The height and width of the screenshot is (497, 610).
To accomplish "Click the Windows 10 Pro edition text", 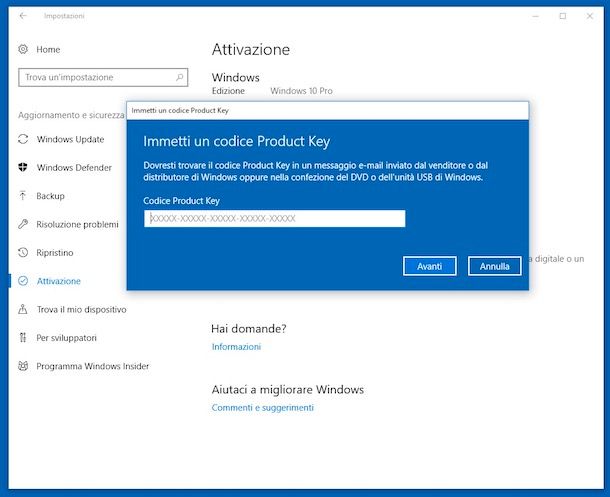I will click(301, 91).
